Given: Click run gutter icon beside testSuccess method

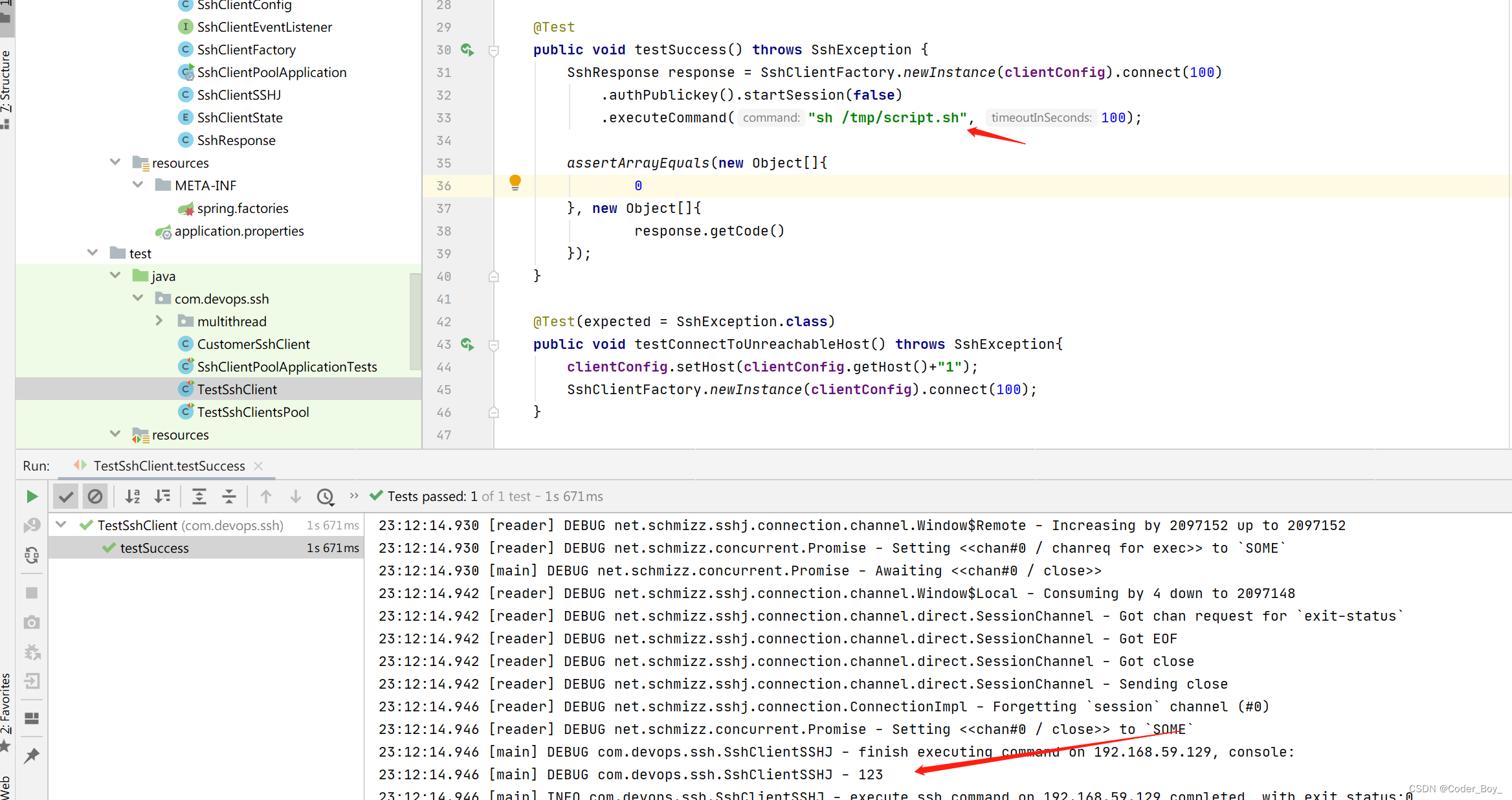Looking at the screenshot, I should click(x=467, y=50).
